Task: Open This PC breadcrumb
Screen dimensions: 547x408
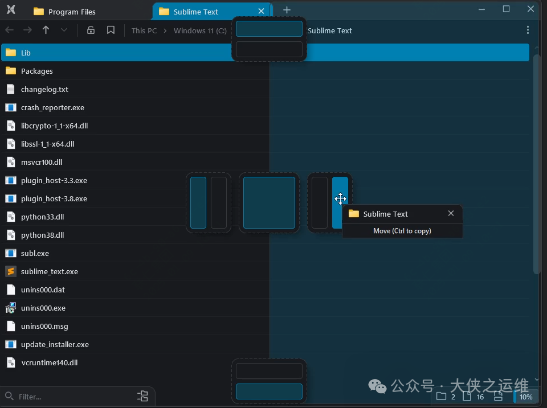Action: coord(144,31)
